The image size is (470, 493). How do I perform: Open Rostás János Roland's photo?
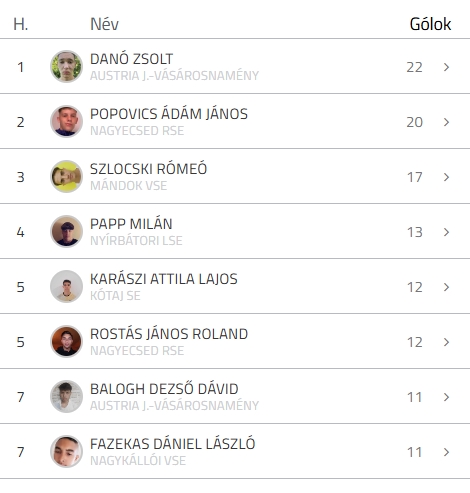coord(66,342)
